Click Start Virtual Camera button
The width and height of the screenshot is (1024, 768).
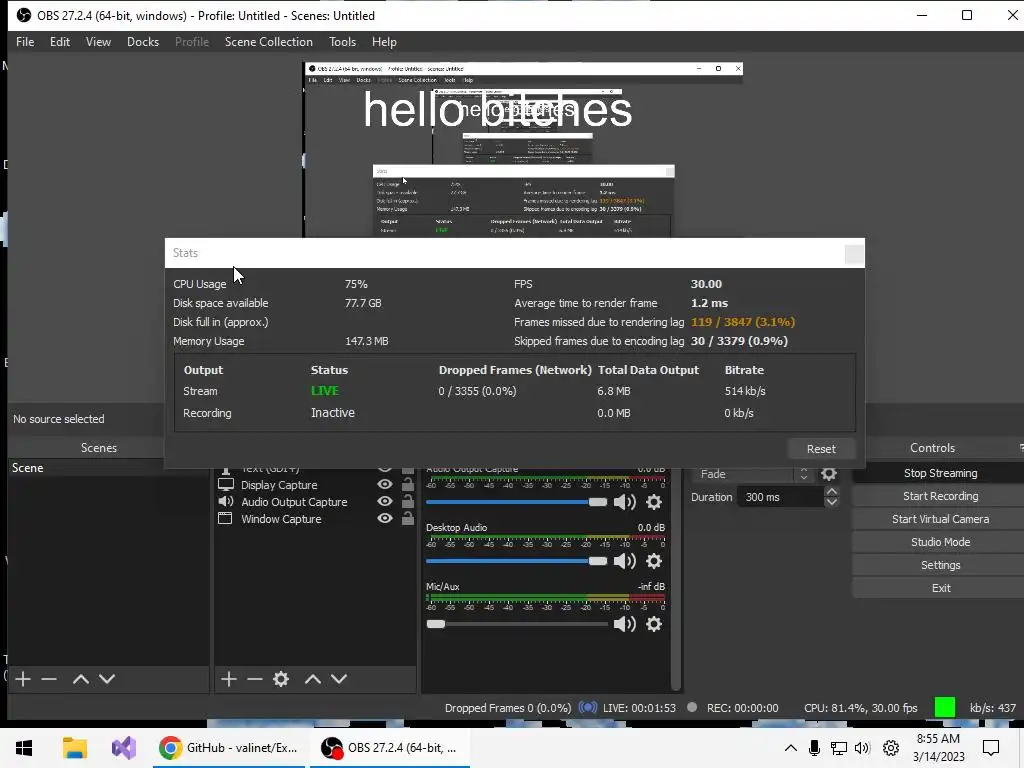pyautogui.click(x=940, y=519)
